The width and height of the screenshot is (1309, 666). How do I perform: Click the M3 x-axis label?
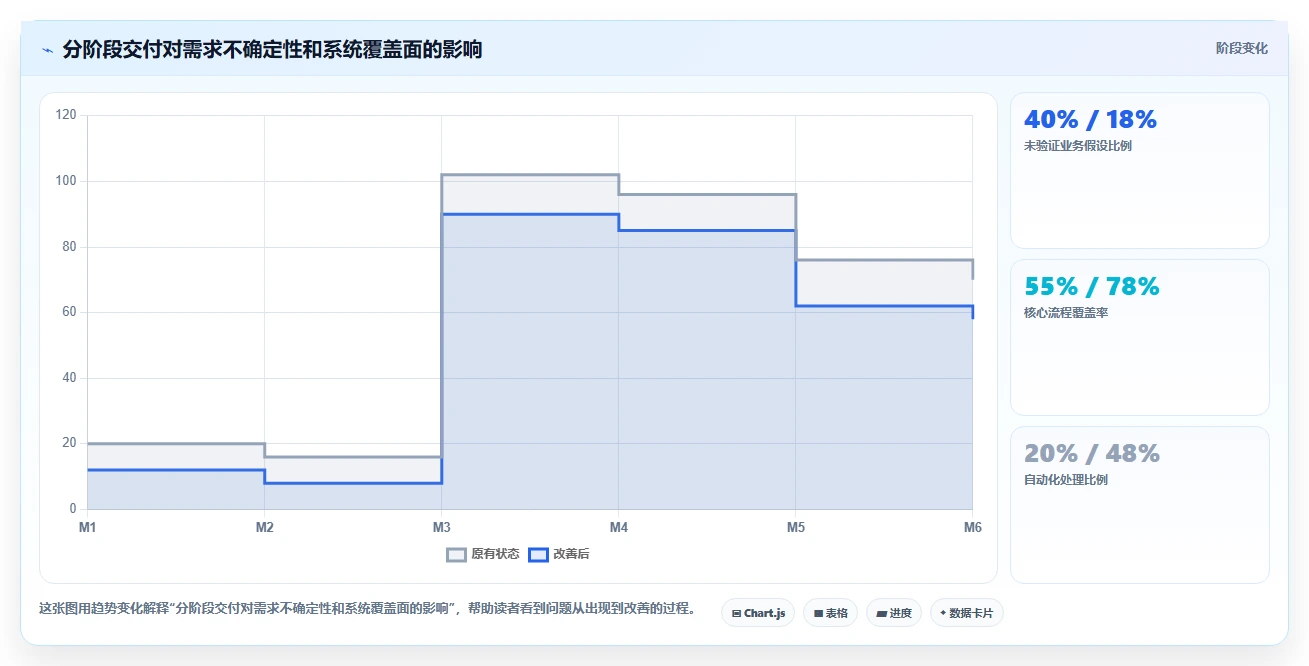441,527
